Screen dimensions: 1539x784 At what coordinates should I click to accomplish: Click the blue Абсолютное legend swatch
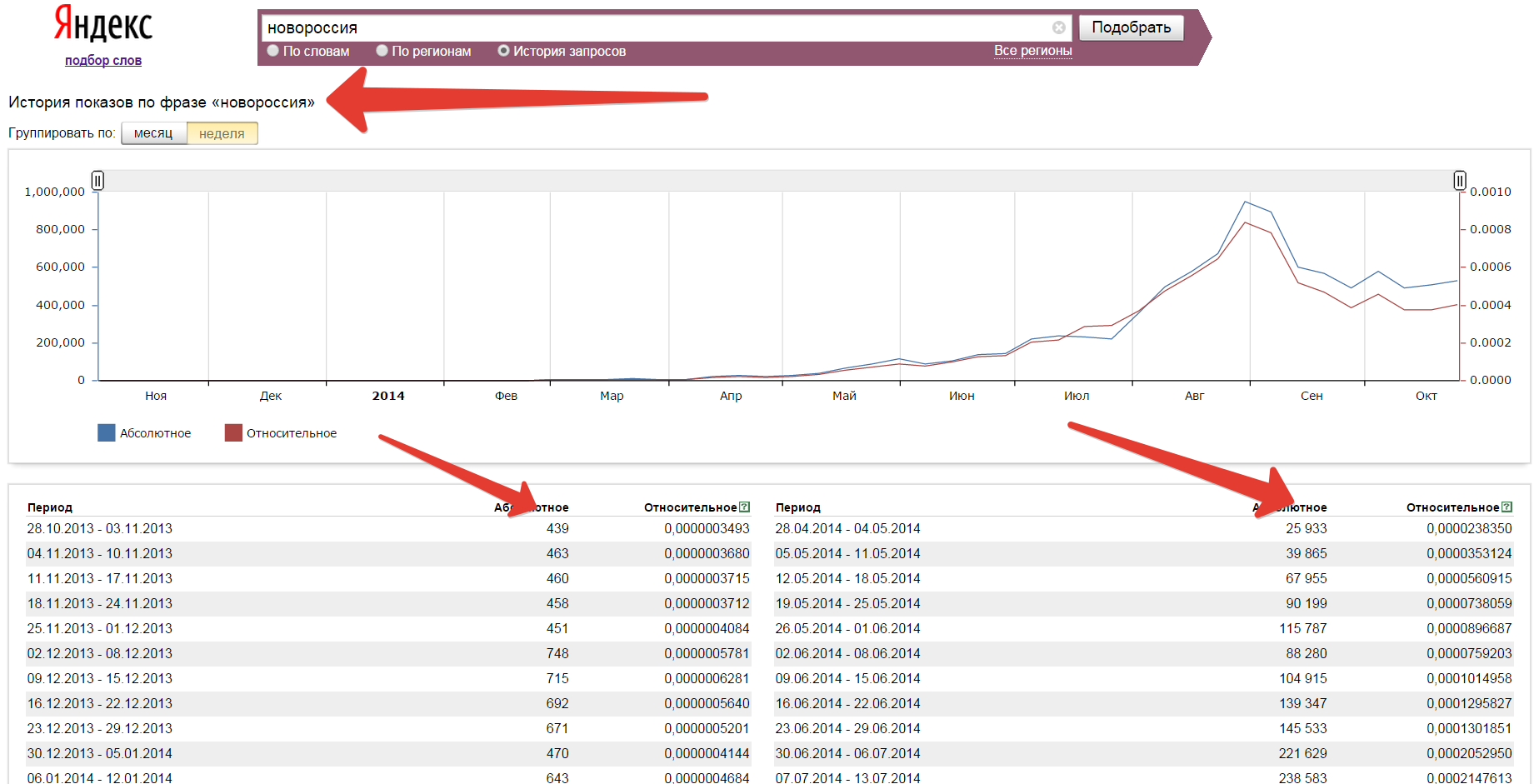[107, 433]
